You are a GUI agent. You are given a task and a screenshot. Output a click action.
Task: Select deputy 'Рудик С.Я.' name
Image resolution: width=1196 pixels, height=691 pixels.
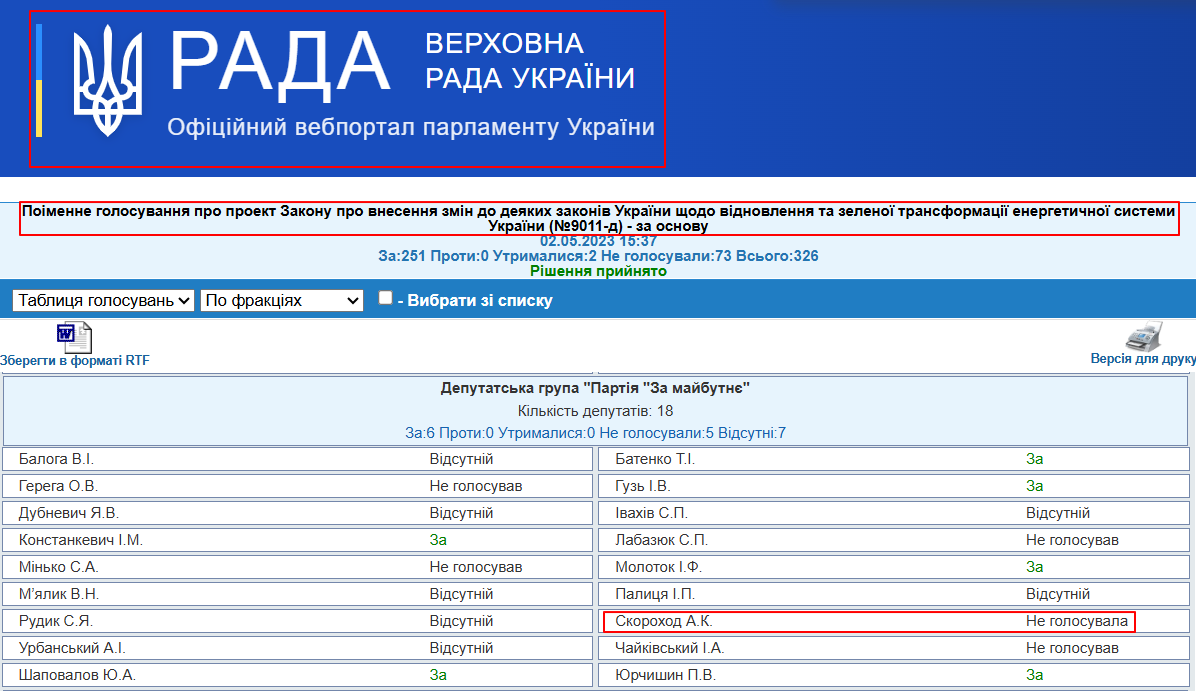(56, 622)
